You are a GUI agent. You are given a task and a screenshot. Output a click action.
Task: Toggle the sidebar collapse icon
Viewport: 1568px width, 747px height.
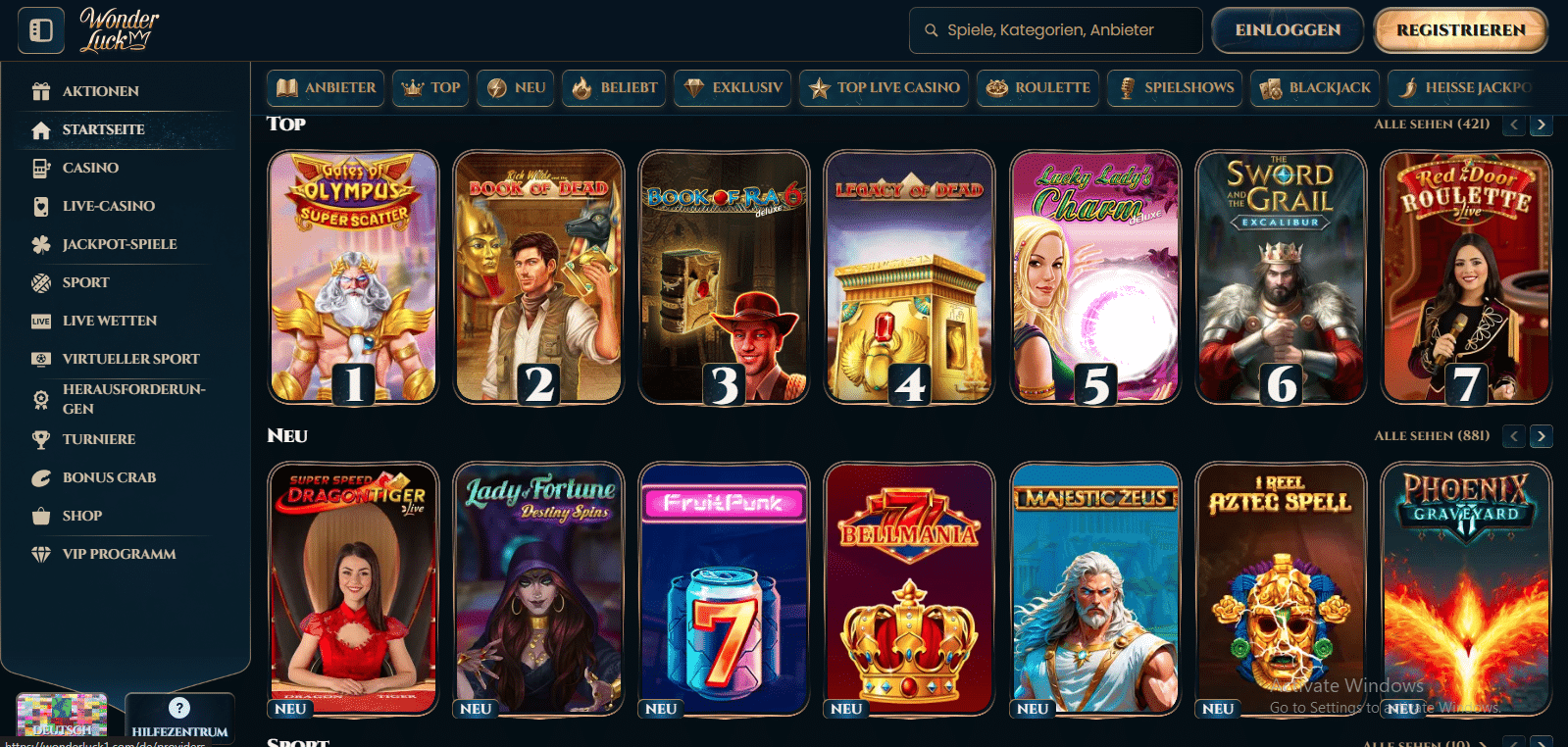coord(41,30)
